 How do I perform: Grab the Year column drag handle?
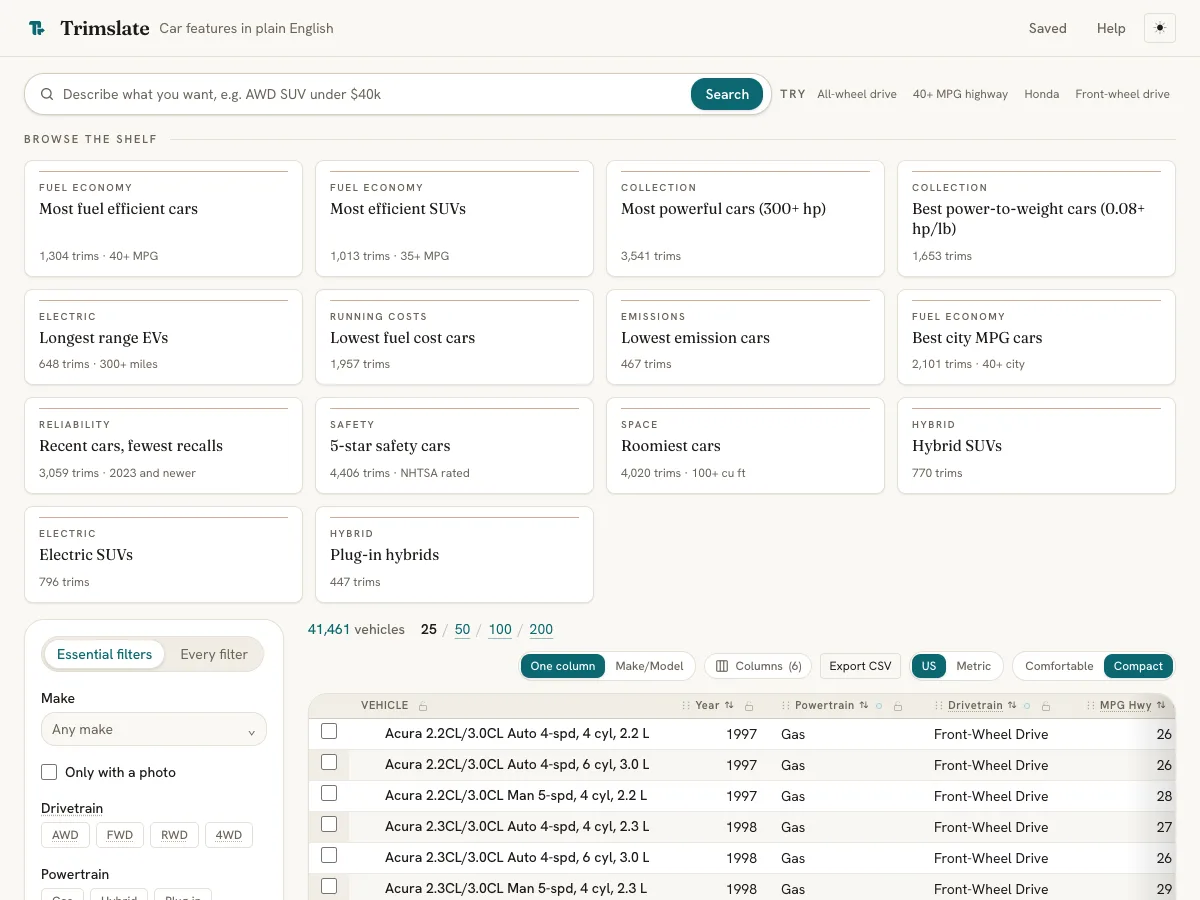point(686,706)
